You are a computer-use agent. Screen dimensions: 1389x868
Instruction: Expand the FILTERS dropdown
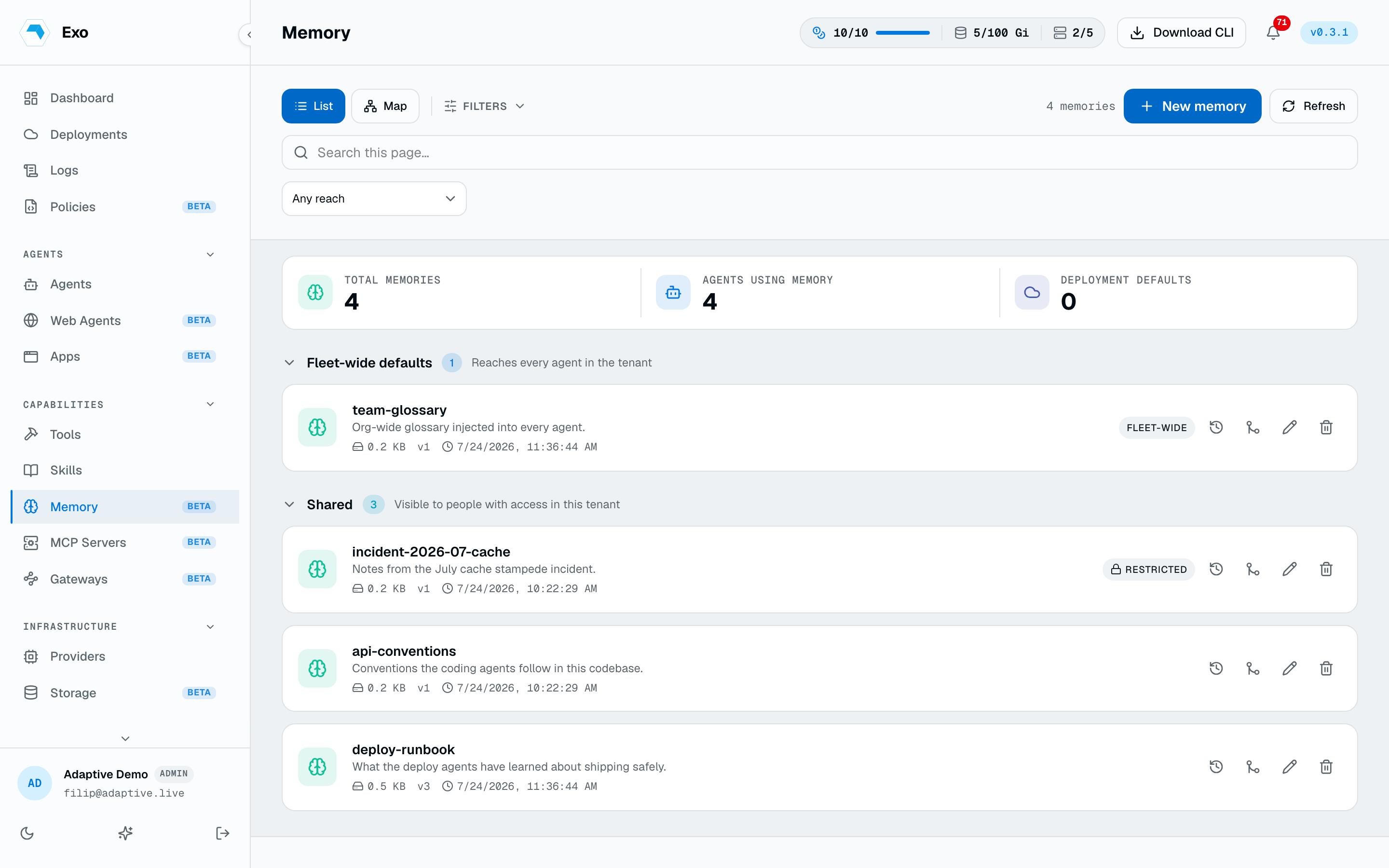click(484, 106)
